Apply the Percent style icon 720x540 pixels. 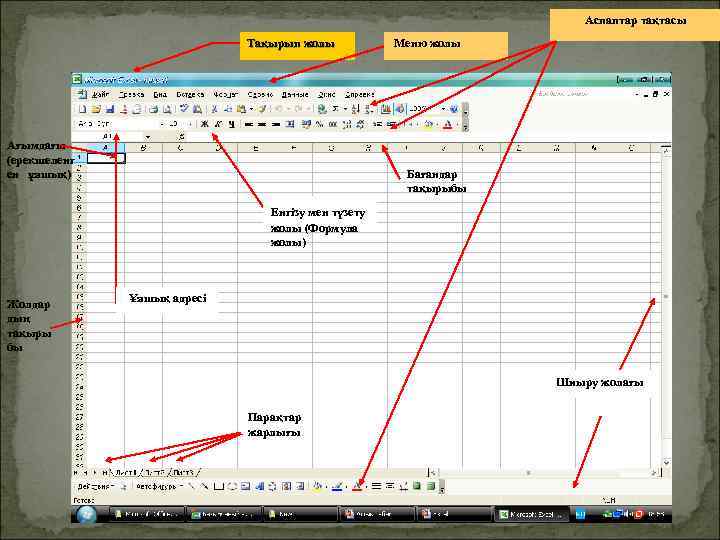pyautogui.click(x=319, y=124)
